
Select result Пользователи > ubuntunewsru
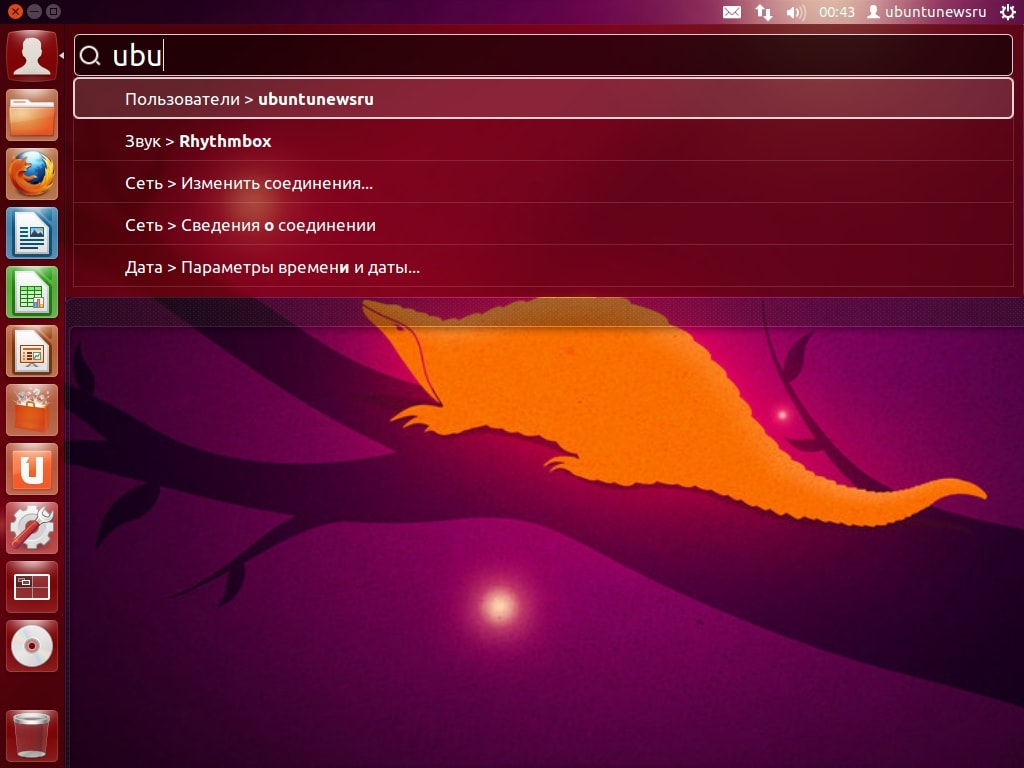pyautogui.click(x=543, y=99)
